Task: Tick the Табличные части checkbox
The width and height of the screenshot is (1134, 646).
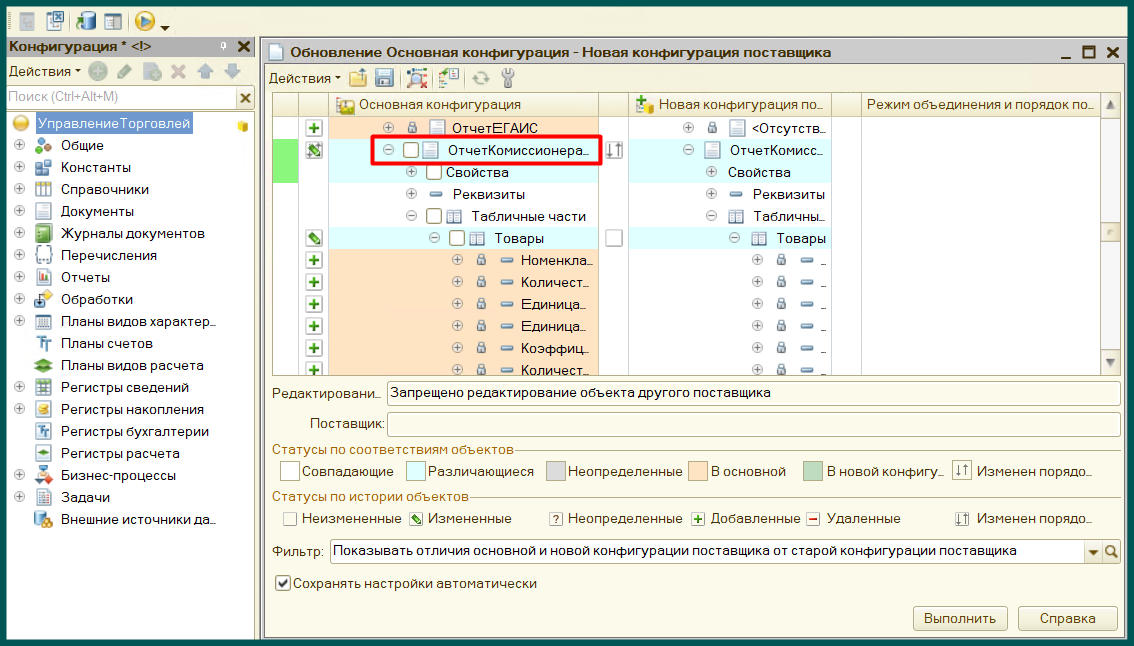Action: 434,216
